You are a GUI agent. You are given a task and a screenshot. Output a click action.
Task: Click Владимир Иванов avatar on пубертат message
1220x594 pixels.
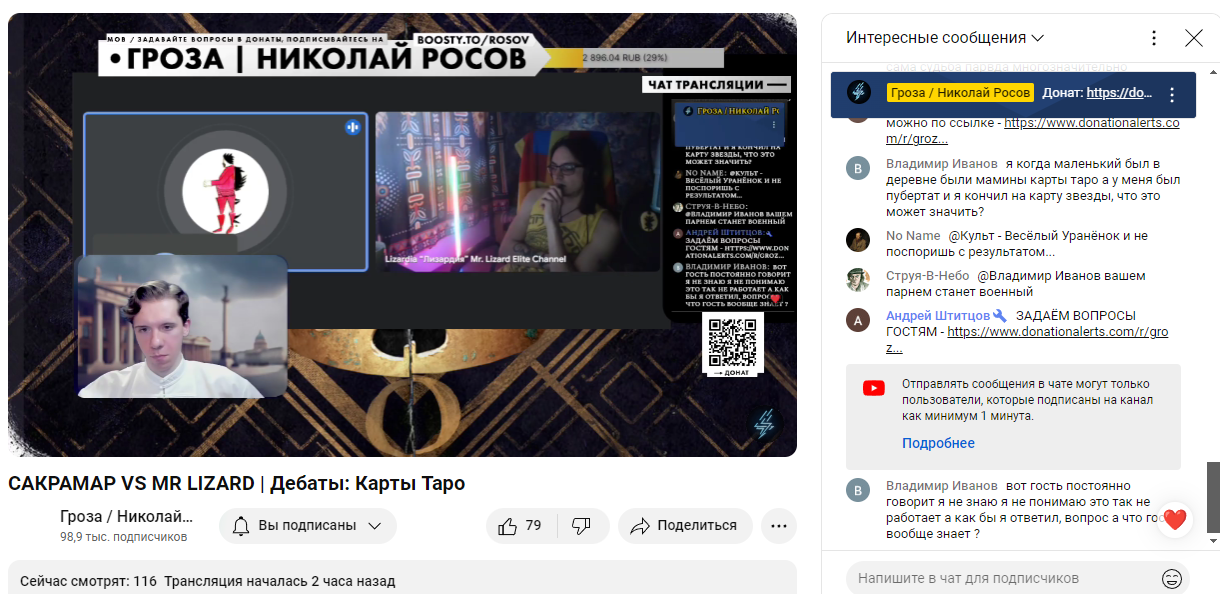coord(858,167)
